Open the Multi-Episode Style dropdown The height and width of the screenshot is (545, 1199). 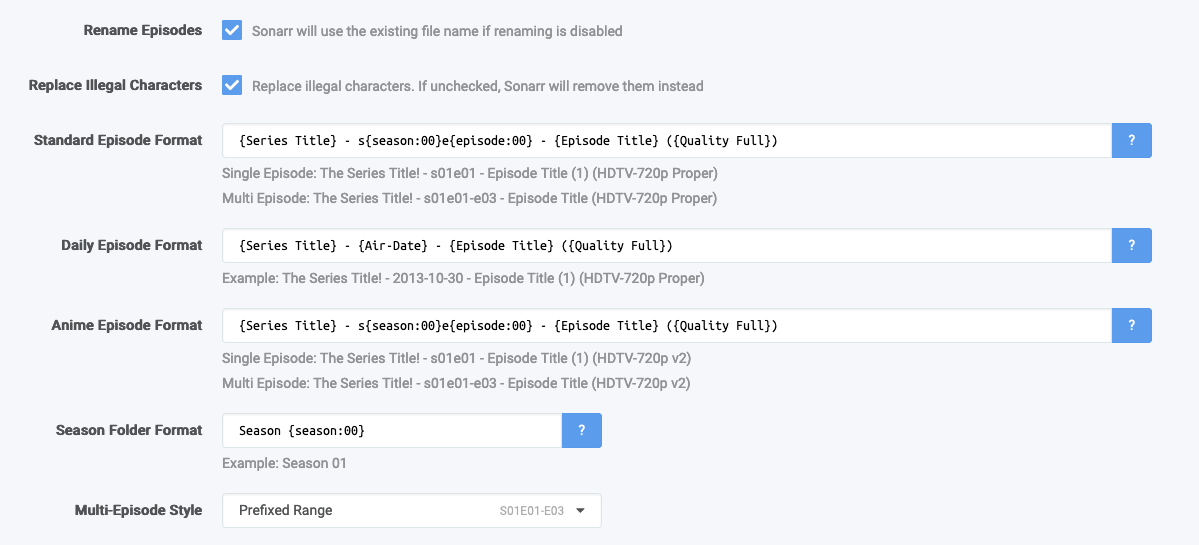[x=411, y=511]
